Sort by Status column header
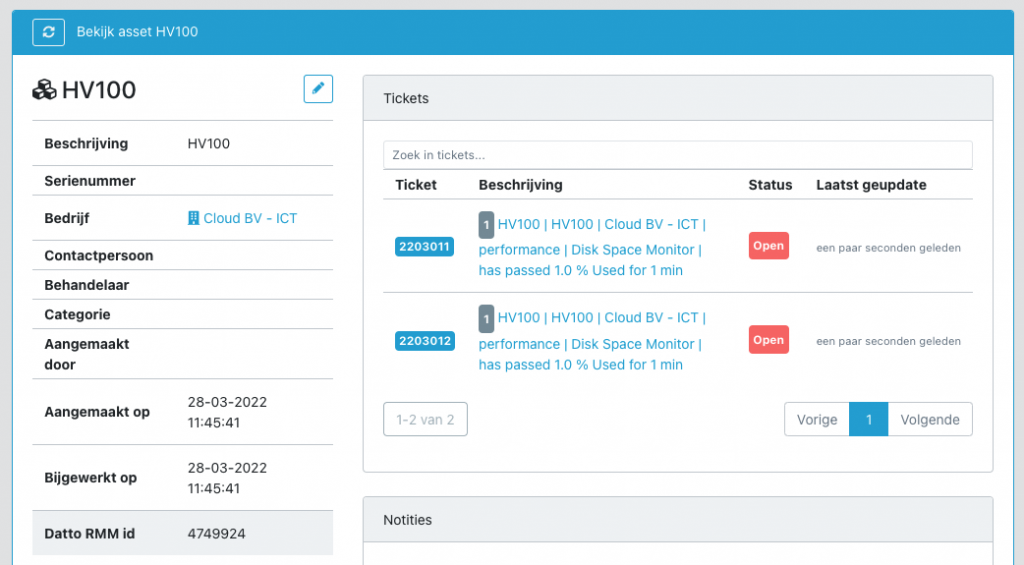Viewport: 1024px width, 565px height. tap(770, 185)
